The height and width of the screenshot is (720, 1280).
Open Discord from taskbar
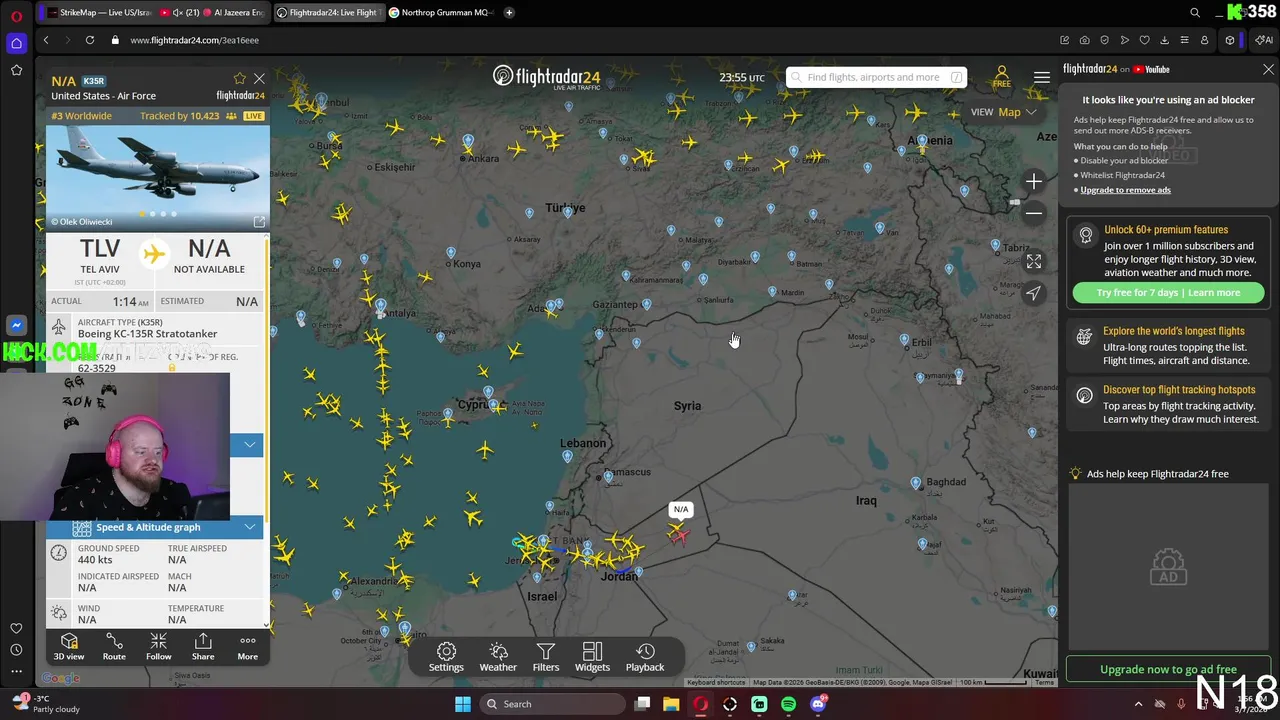click(818, 704)
